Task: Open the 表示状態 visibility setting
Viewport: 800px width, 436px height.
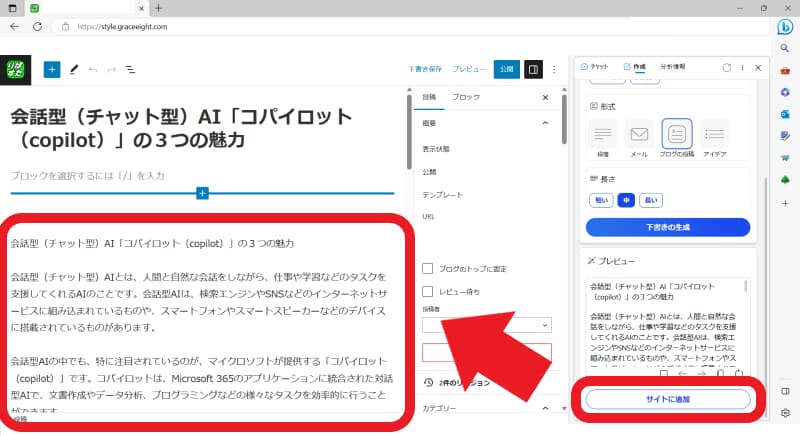Action: click(x=436, y=149)
